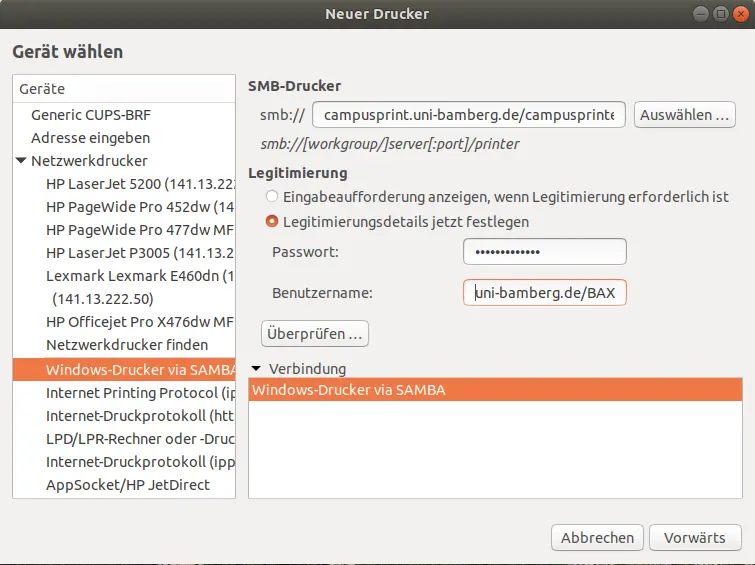Select 'Netzwerkdrucker finden' entry
This screenshot has height=565, width=755.
point(124,345)
